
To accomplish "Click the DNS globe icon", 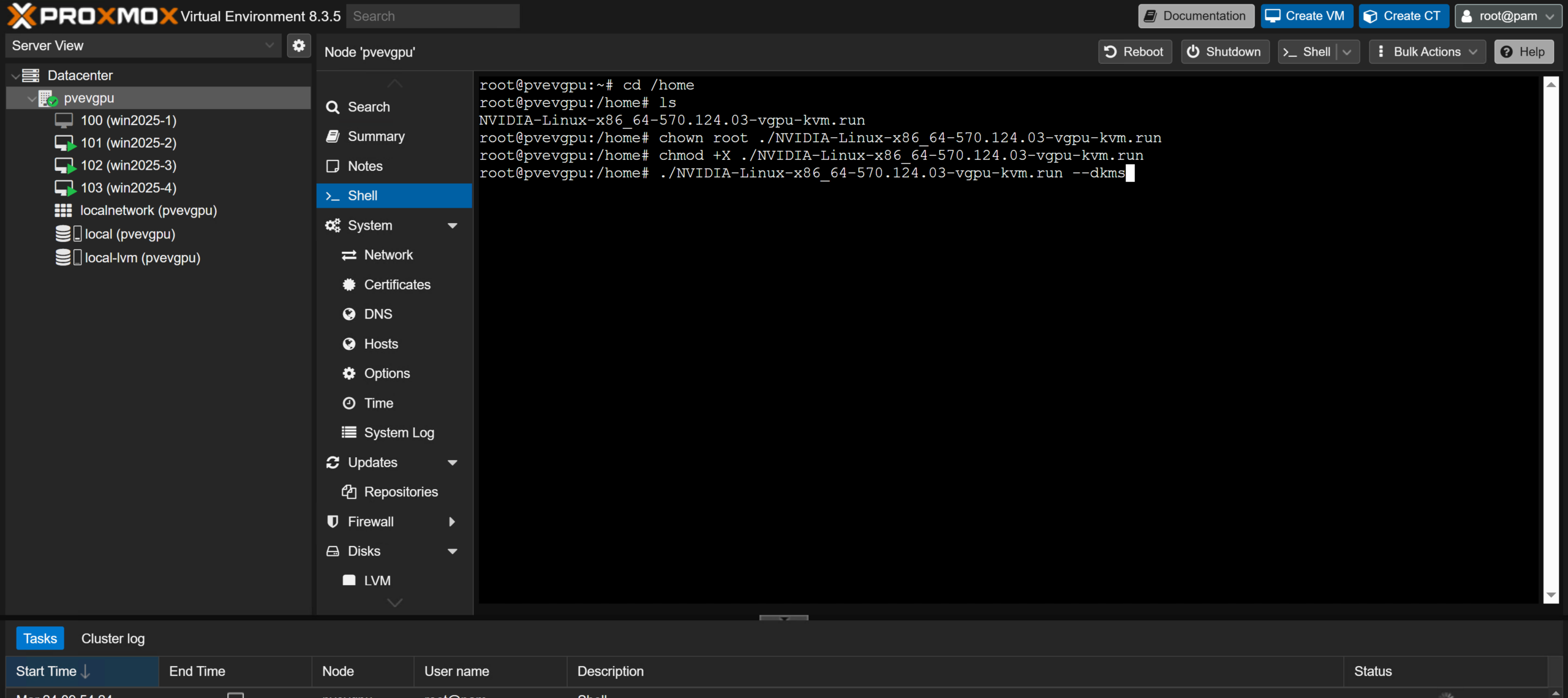I will coord(349,314).
